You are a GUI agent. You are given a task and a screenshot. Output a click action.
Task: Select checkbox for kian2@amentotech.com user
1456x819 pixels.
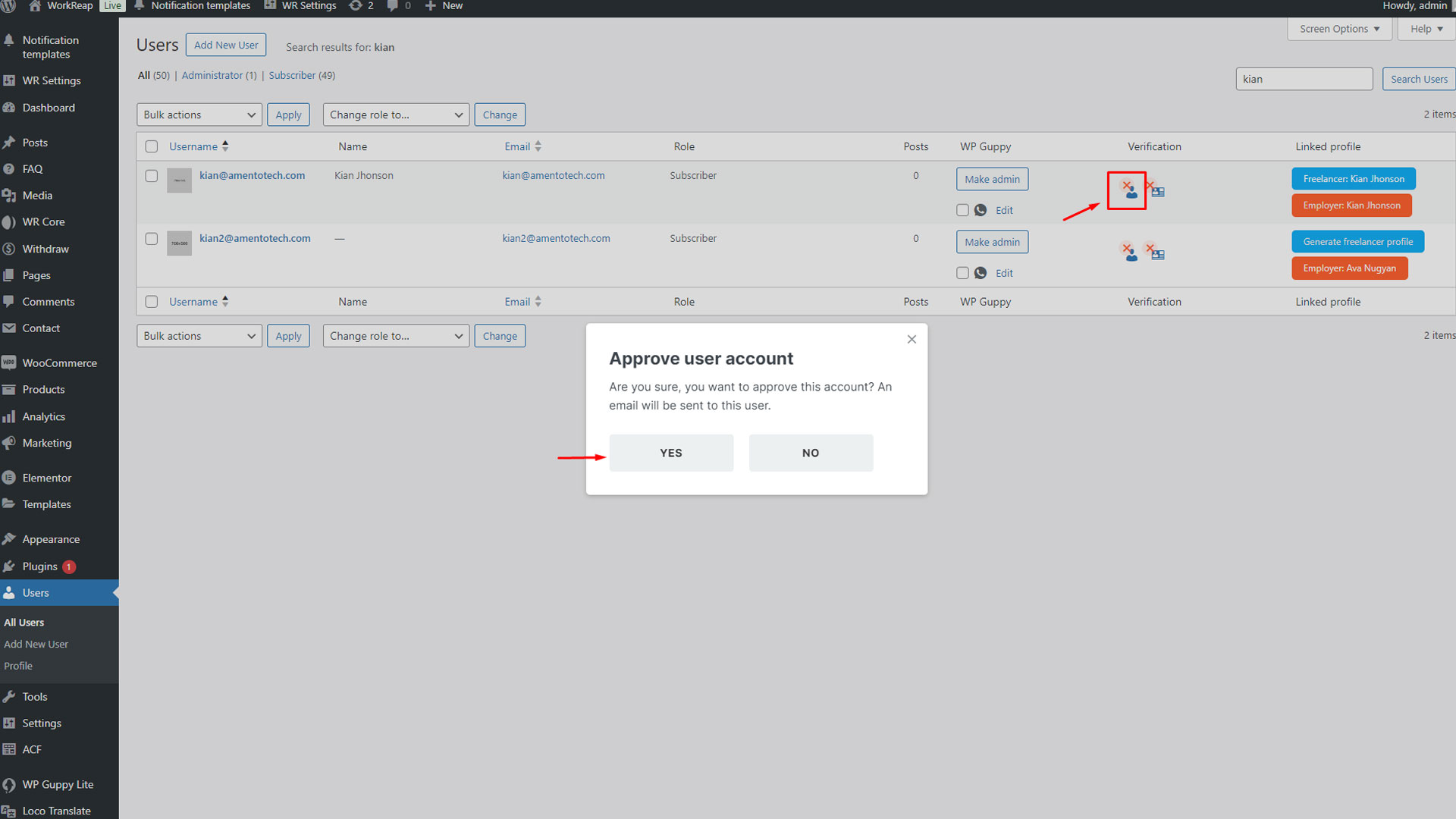[x=152, y=239]
